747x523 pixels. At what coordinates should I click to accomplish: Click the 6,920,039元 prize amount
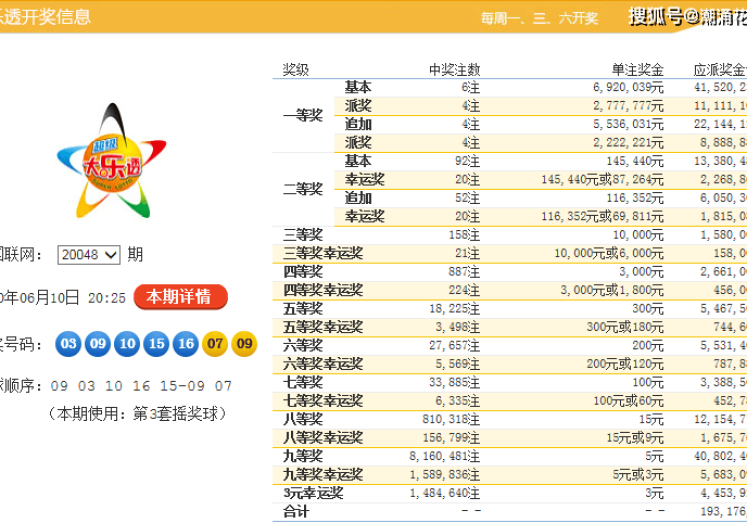(628, 87)
